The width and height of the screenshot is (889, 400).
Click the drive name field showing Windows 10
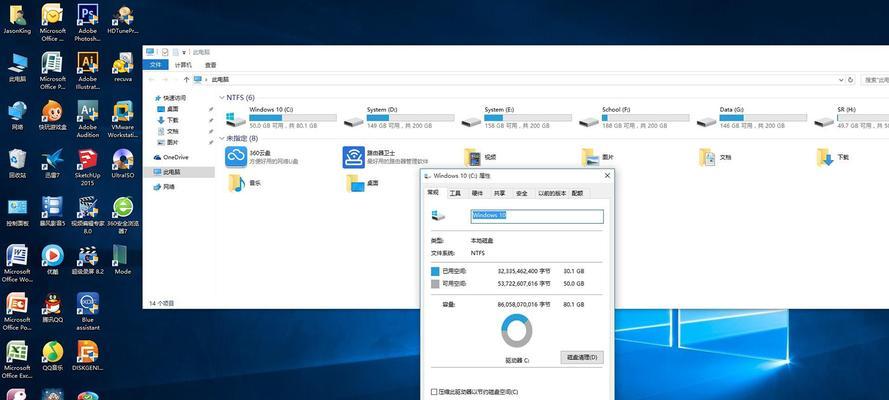click(x=537, y=216)
